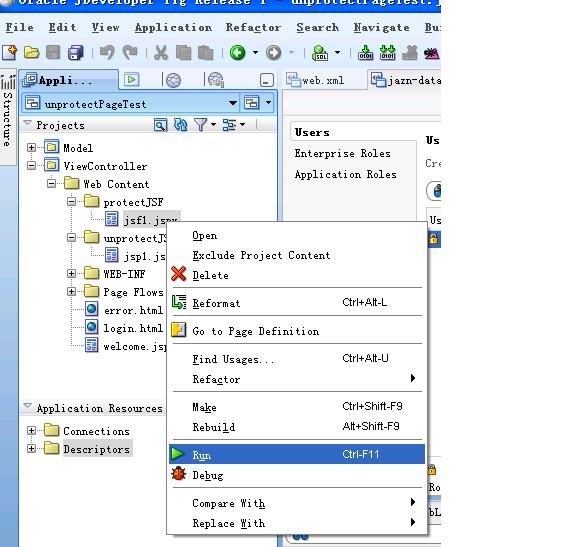Click the Cancel build toolbar icon
This screenshot has width=587, height=547.
pos(410,52)
